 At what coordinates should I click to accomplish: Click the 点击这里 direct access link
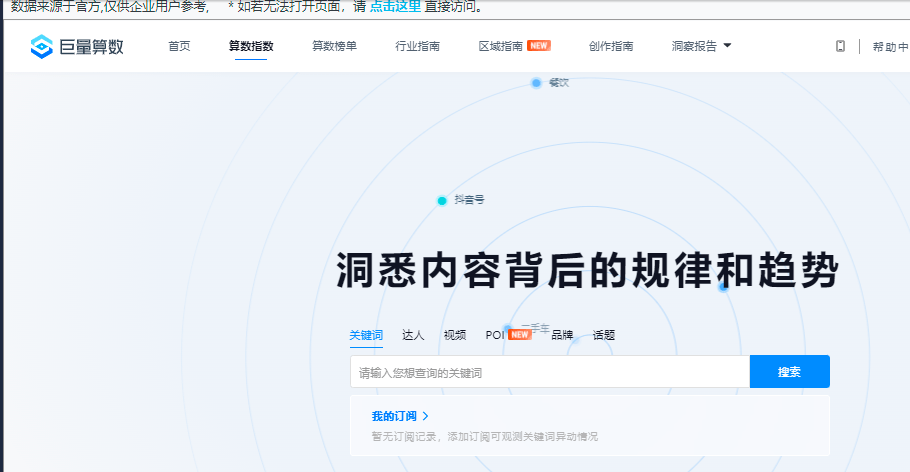(395, 7)
